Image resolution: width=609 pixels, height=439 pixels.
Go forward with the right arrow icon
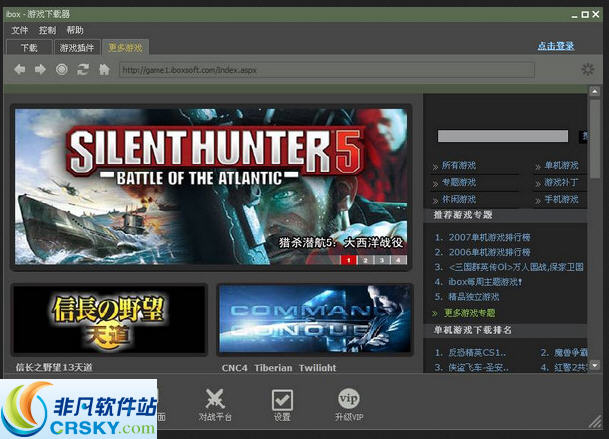[x=40, y=70]
